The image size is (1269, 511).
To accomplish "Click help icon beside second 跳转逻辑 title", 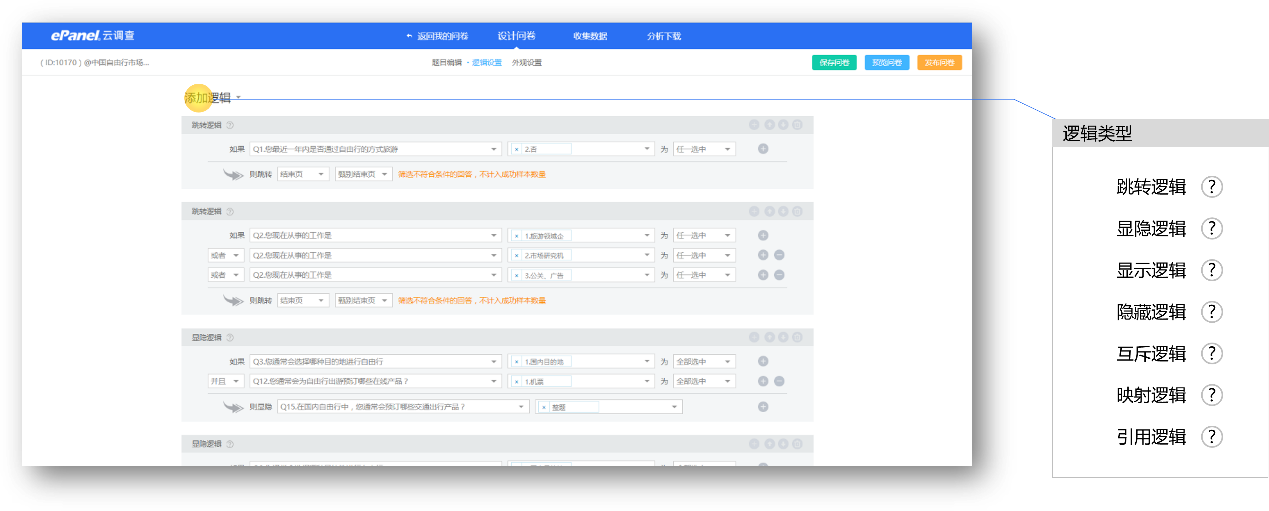I will click(230, 212).
